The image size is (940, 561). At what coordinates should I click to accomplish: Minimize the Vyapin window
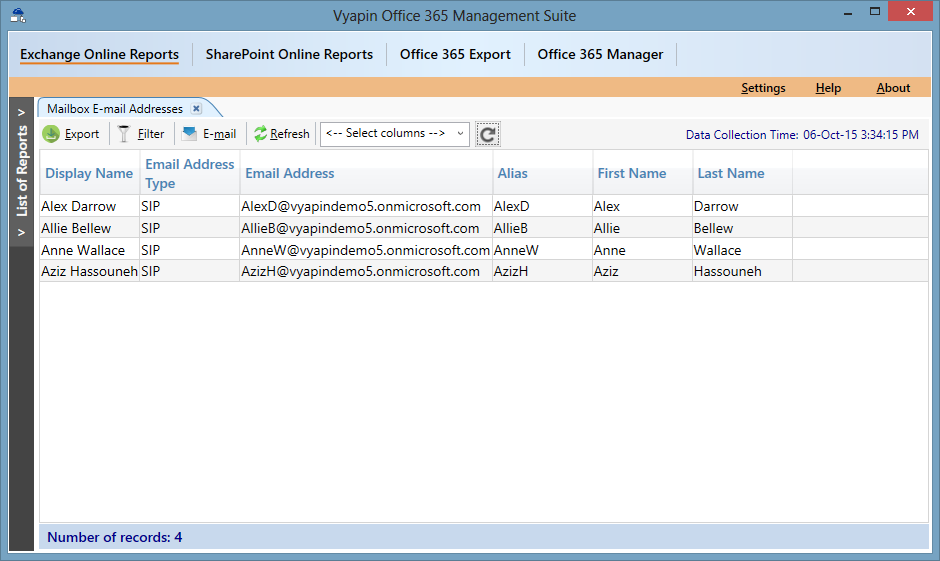coord(848,13)
